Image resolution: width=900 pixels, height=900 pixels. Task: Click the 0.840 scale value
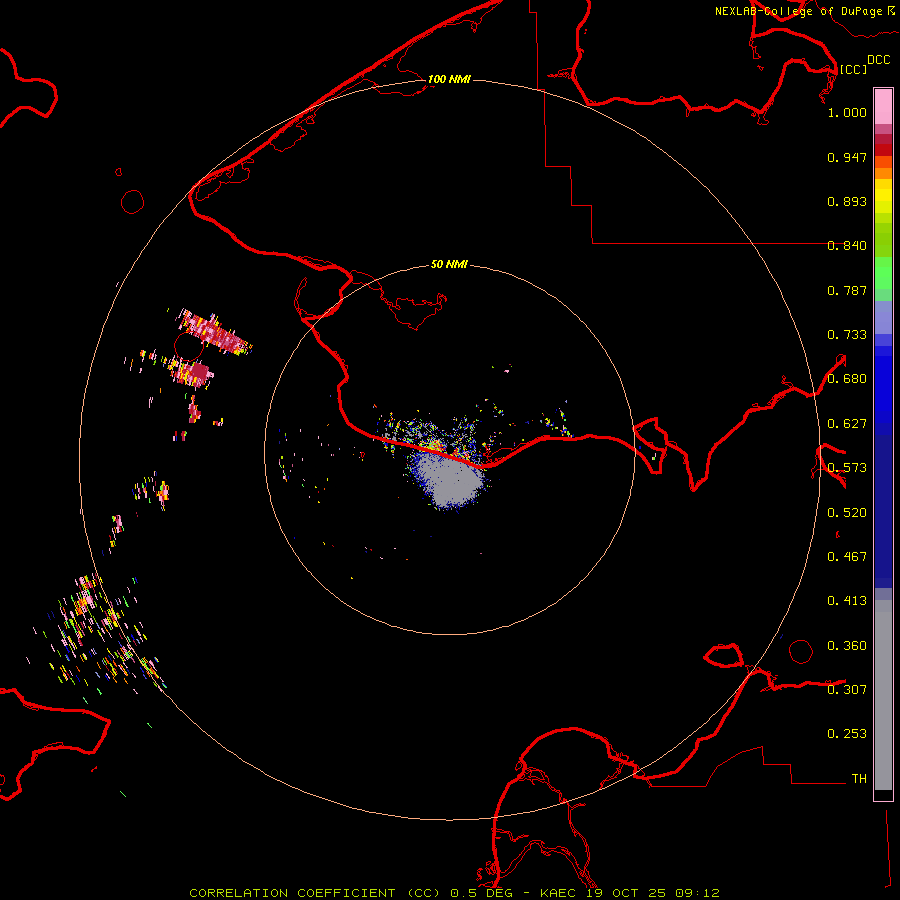pyautogui.click(x=847, y=246)
